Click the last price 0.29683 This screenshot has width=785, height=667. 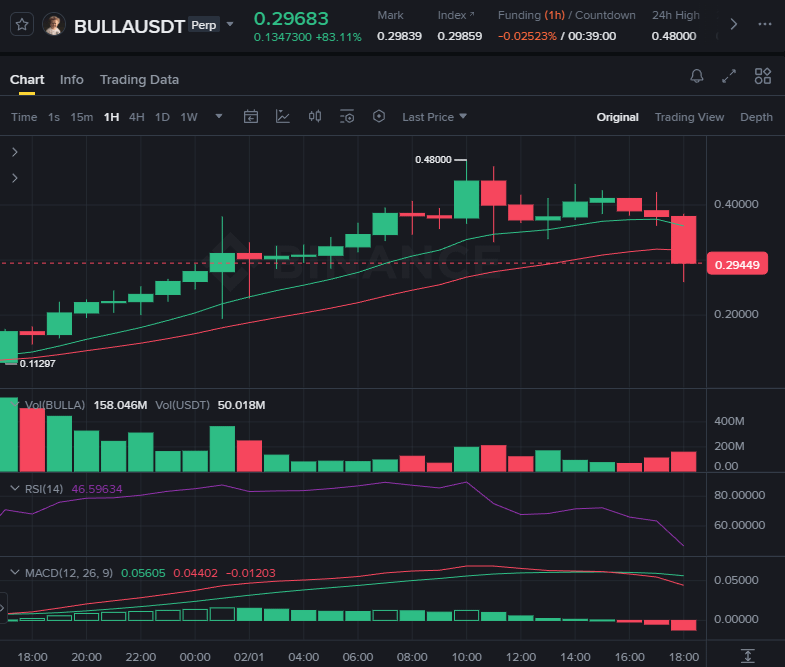coord(291,19)
